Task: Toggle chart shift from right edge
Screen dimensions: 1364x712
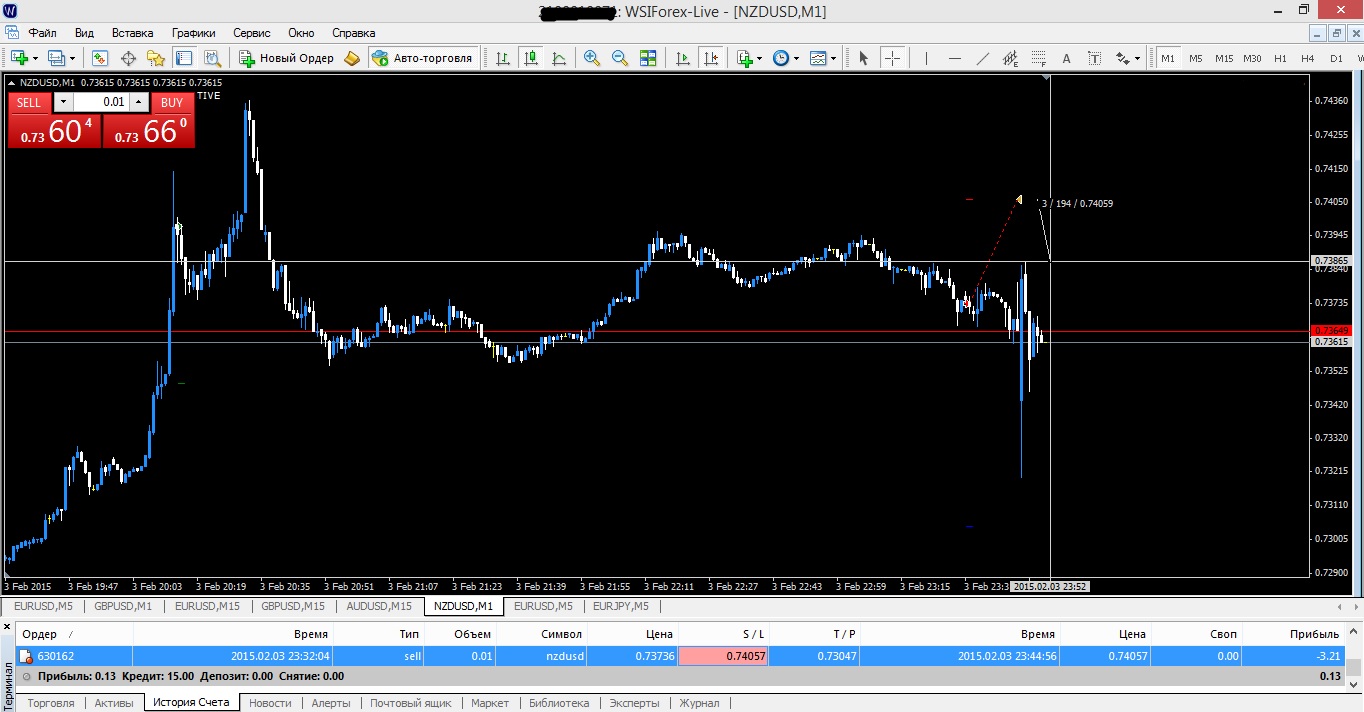Action: pos(711,58)
